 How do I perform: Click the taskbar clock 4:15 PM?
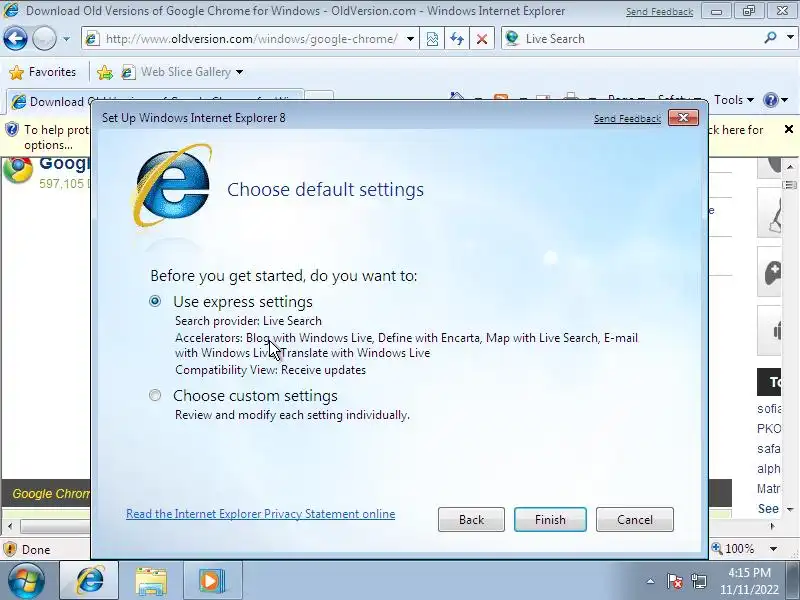tap(749, 572)
